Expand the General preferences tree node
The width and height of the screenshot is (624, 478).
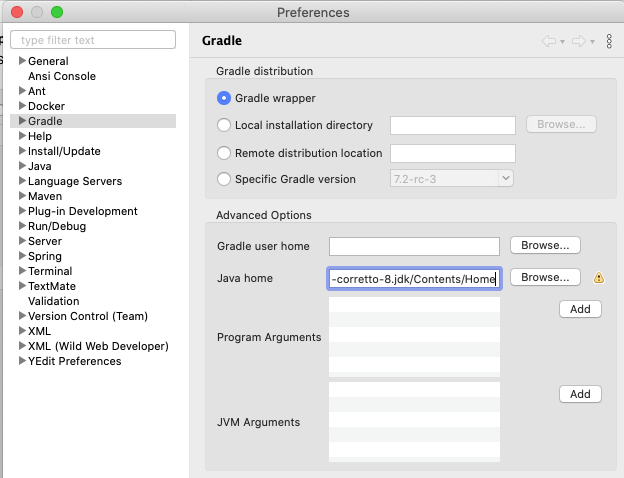[x=21, y=61]
